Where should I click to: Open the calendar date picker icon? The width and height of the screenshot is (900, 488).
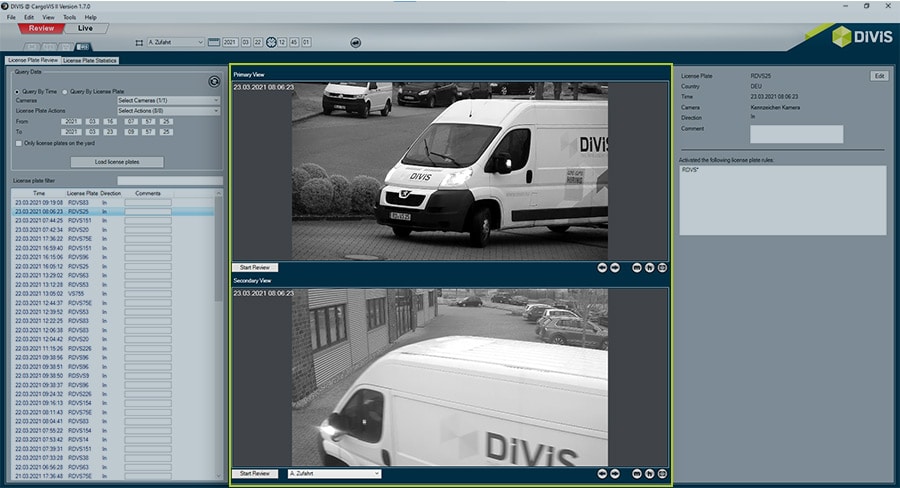click(x=214, y=42)
